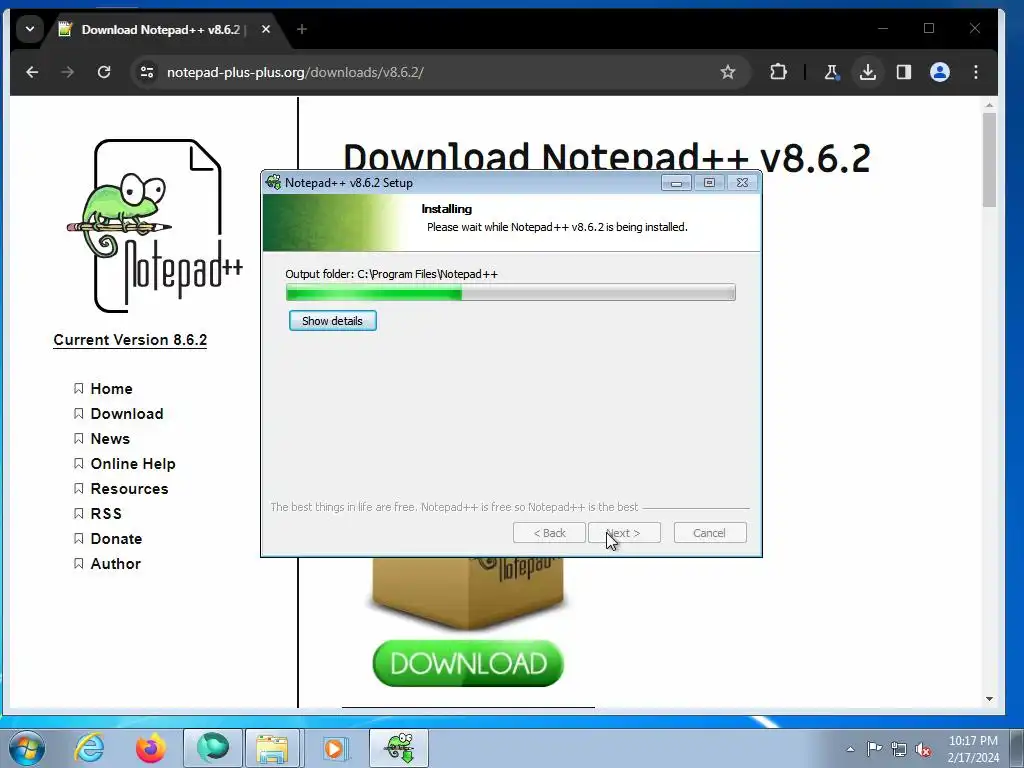This screenshot has width=1024, height=768.
Task: Click the 'Output folder: C:\Program Files\Notepad++' text
Action: (391, 274)
